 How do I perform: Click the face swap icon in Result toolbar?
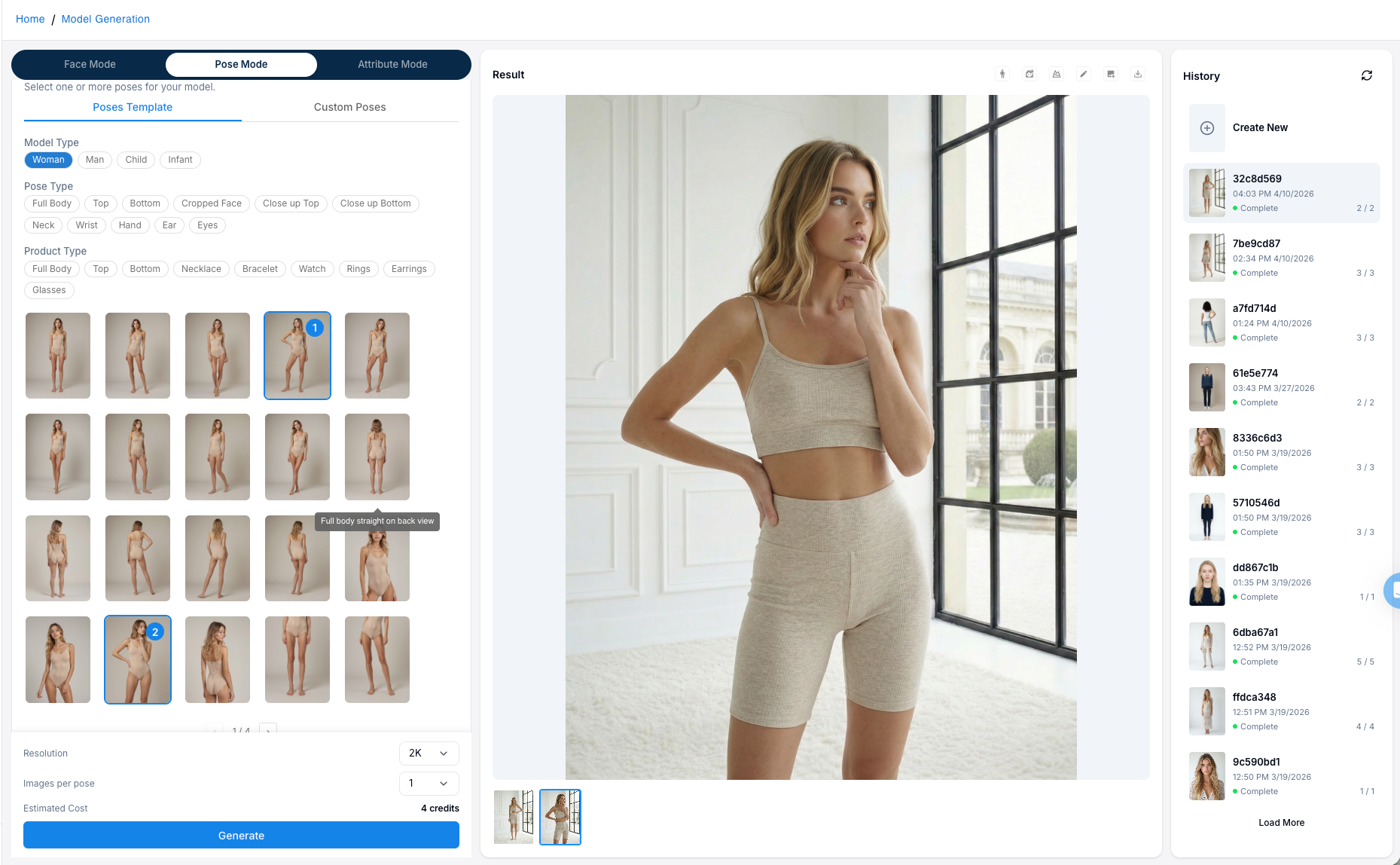[x=1029, y=74]
